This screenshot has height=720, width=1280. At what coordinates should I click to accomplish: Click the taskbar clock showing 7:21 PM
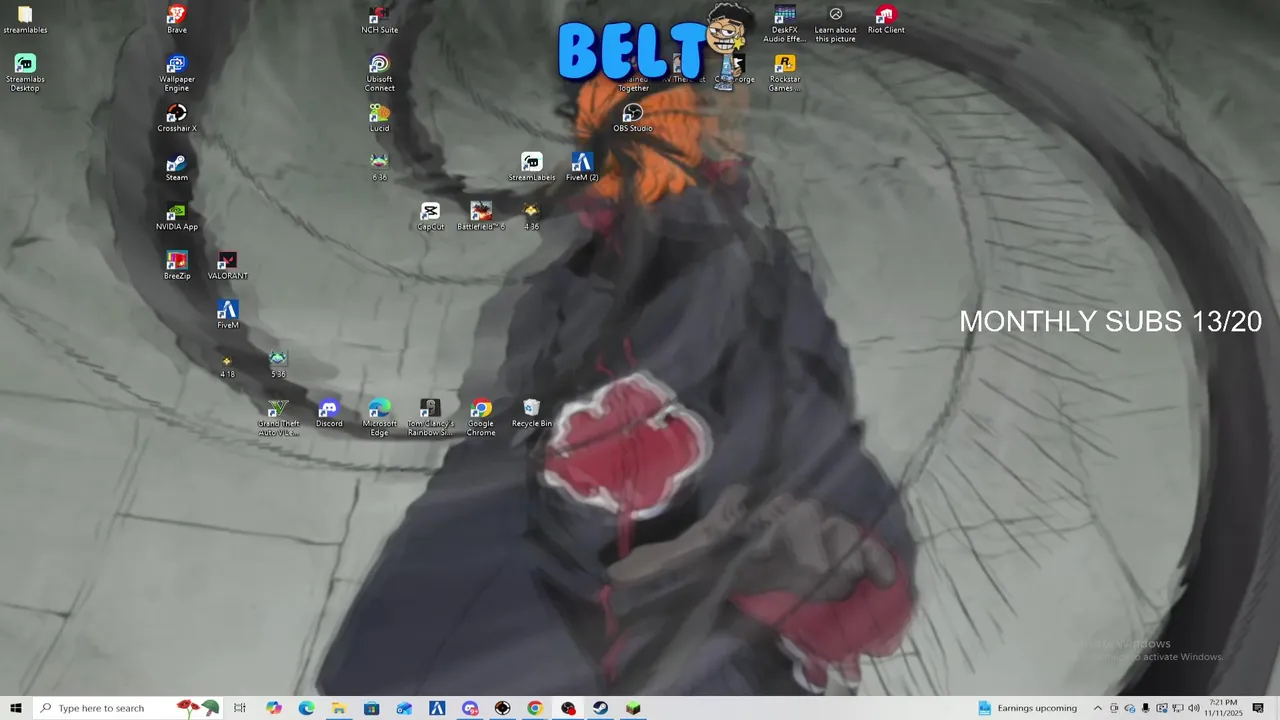click(x=1223, y=708)
